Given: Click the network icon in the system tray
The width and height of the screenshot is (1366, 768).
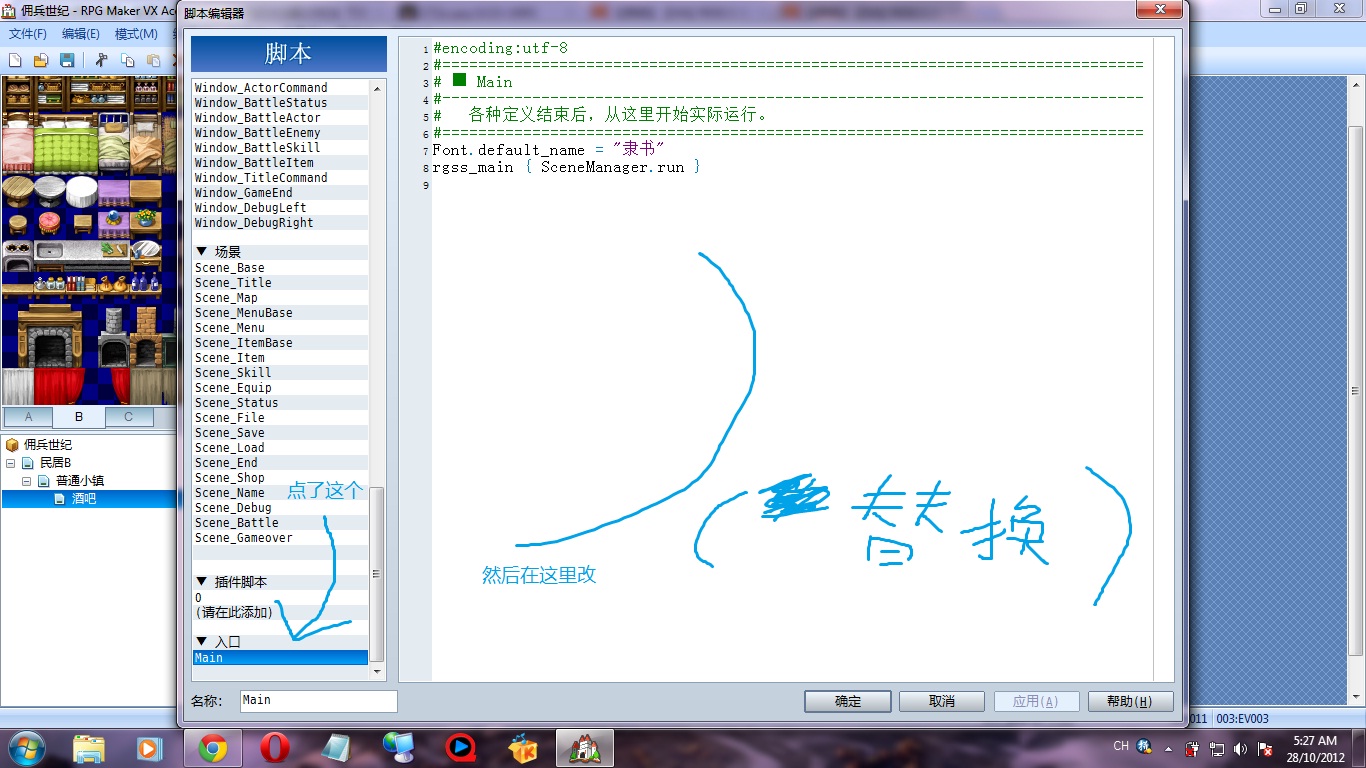Looking at the screenshot, I should point(1217,748).
